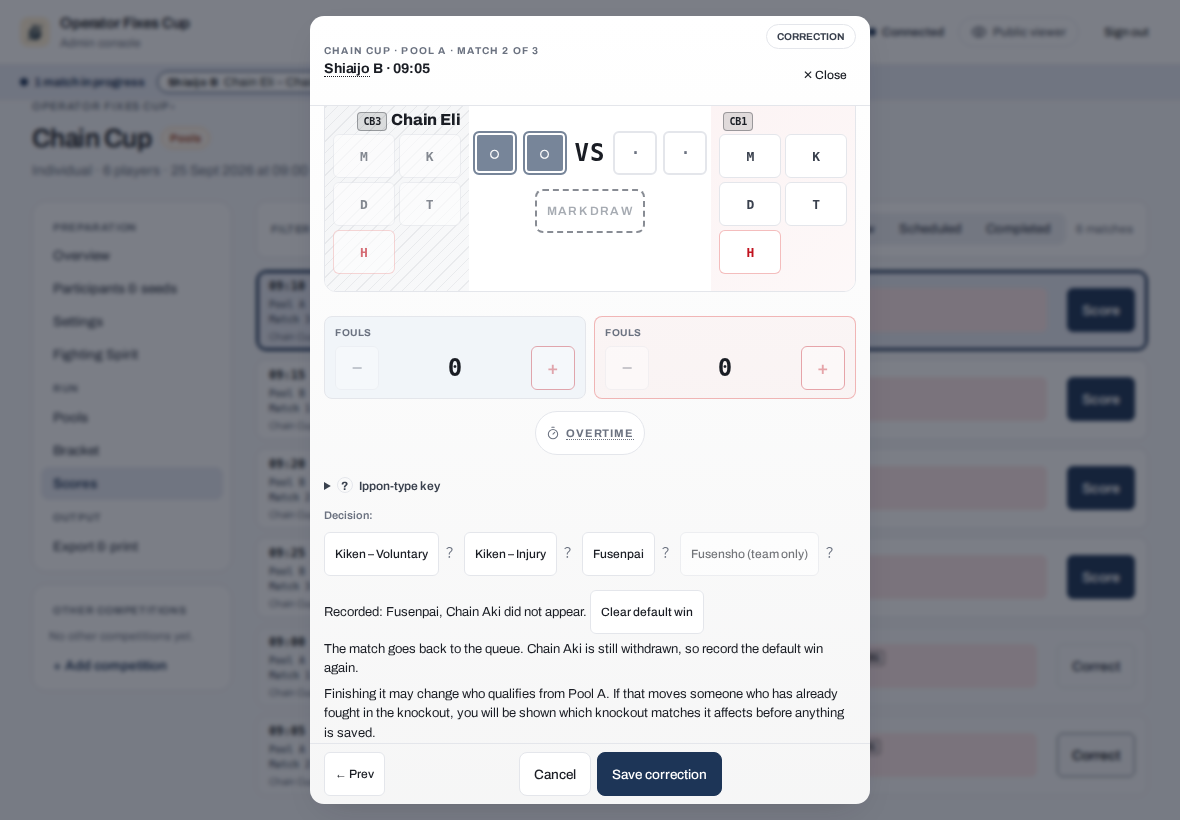
Task: Award D point on the red CB1 side
Action: point(750,205)
